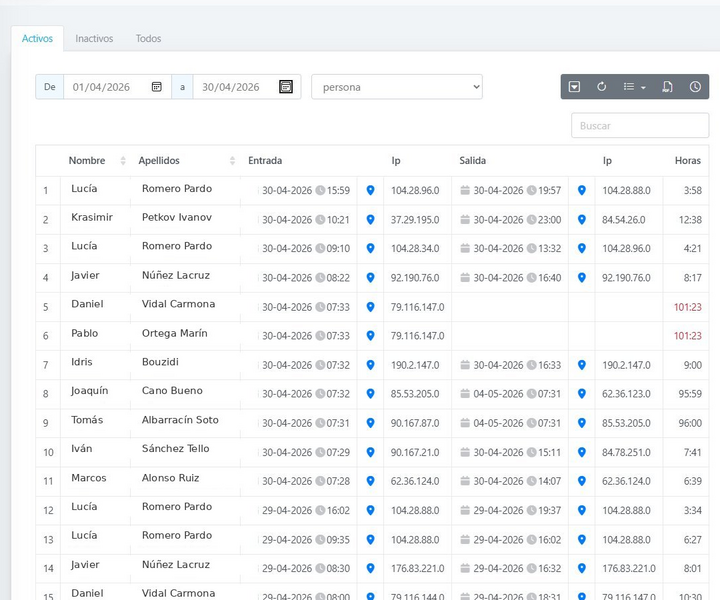Viewport: 720px width, 600px height.
Task: Click the 96:00 hours value for Tomás
Action: [690, 423]
